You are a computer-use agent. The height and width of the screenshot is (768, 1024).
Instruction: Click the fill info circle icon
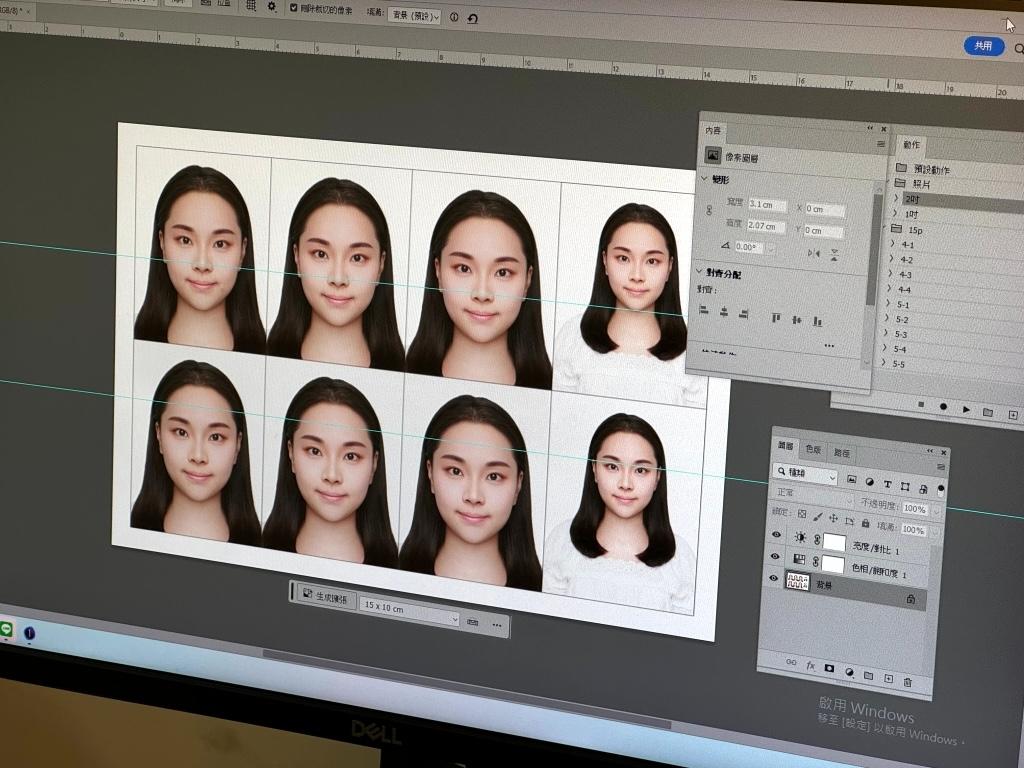pyautogui.click(x=454, y=17)
